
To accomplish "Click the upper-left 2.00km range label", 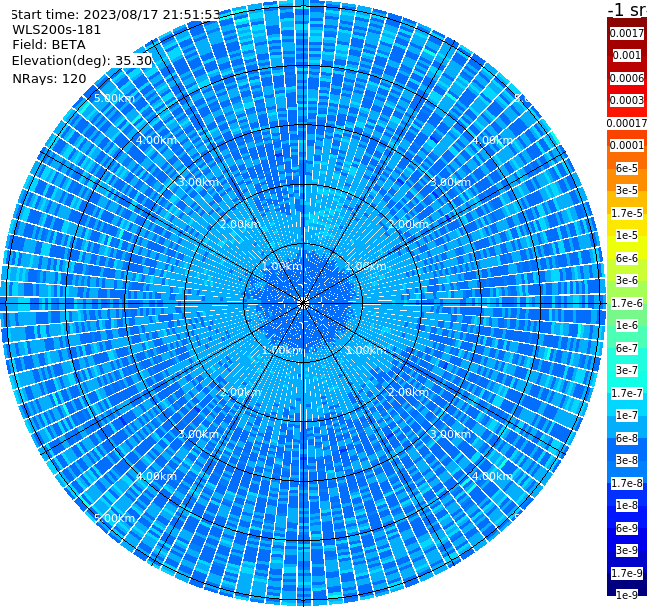I will 241,224.
